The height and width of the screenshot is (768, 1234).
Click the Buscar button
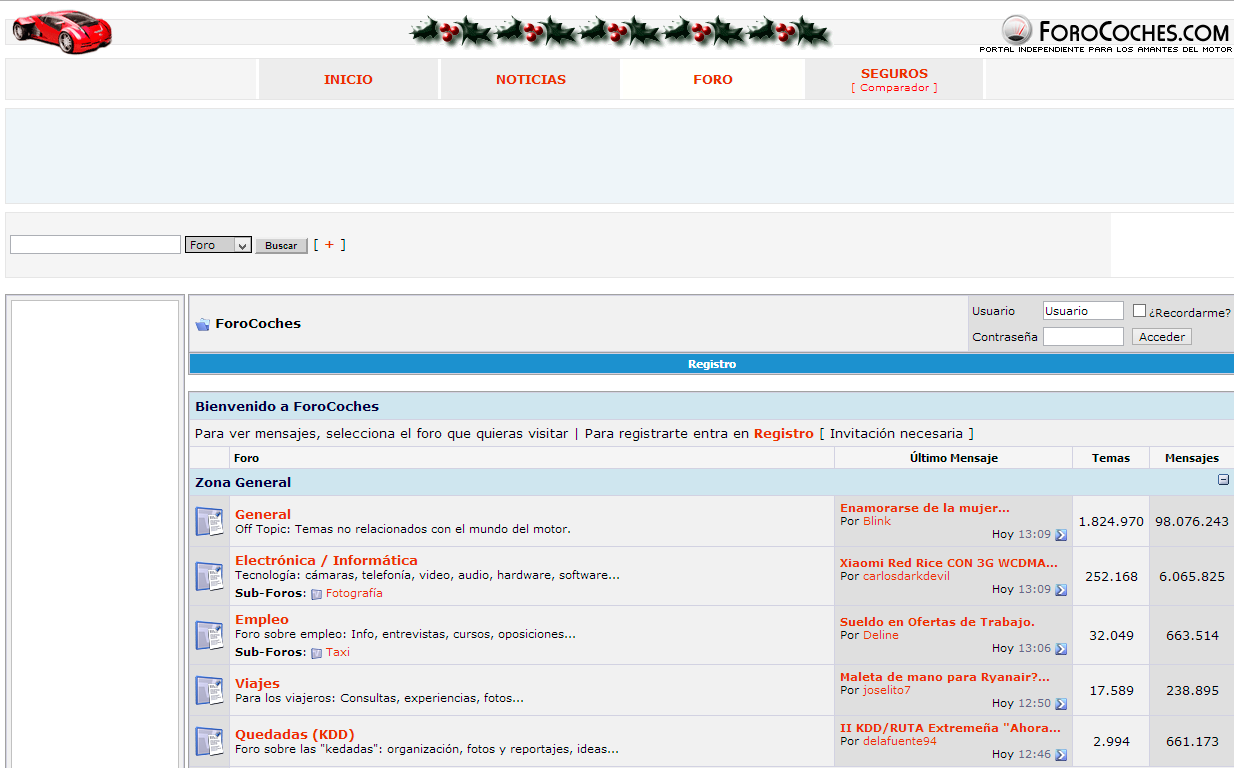coord(281,246)
